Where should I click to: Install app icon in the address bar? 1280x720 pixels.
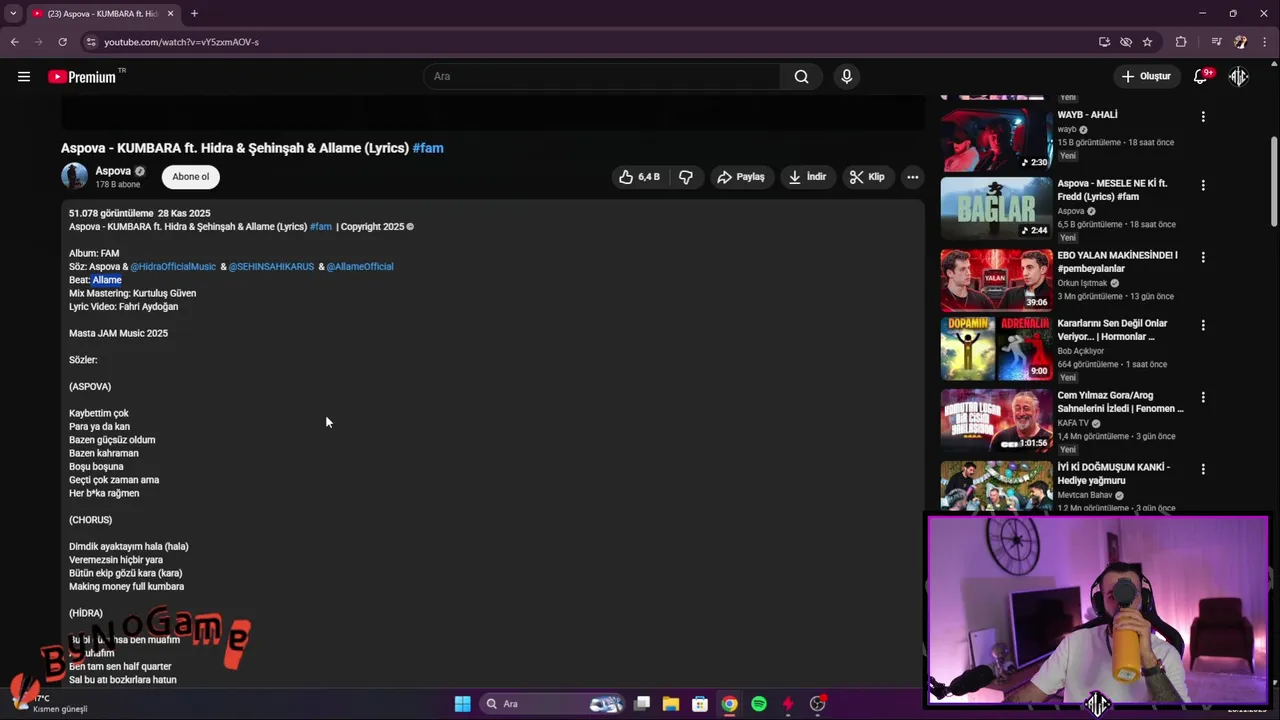pyautogui.click(x=1104, y=42)
